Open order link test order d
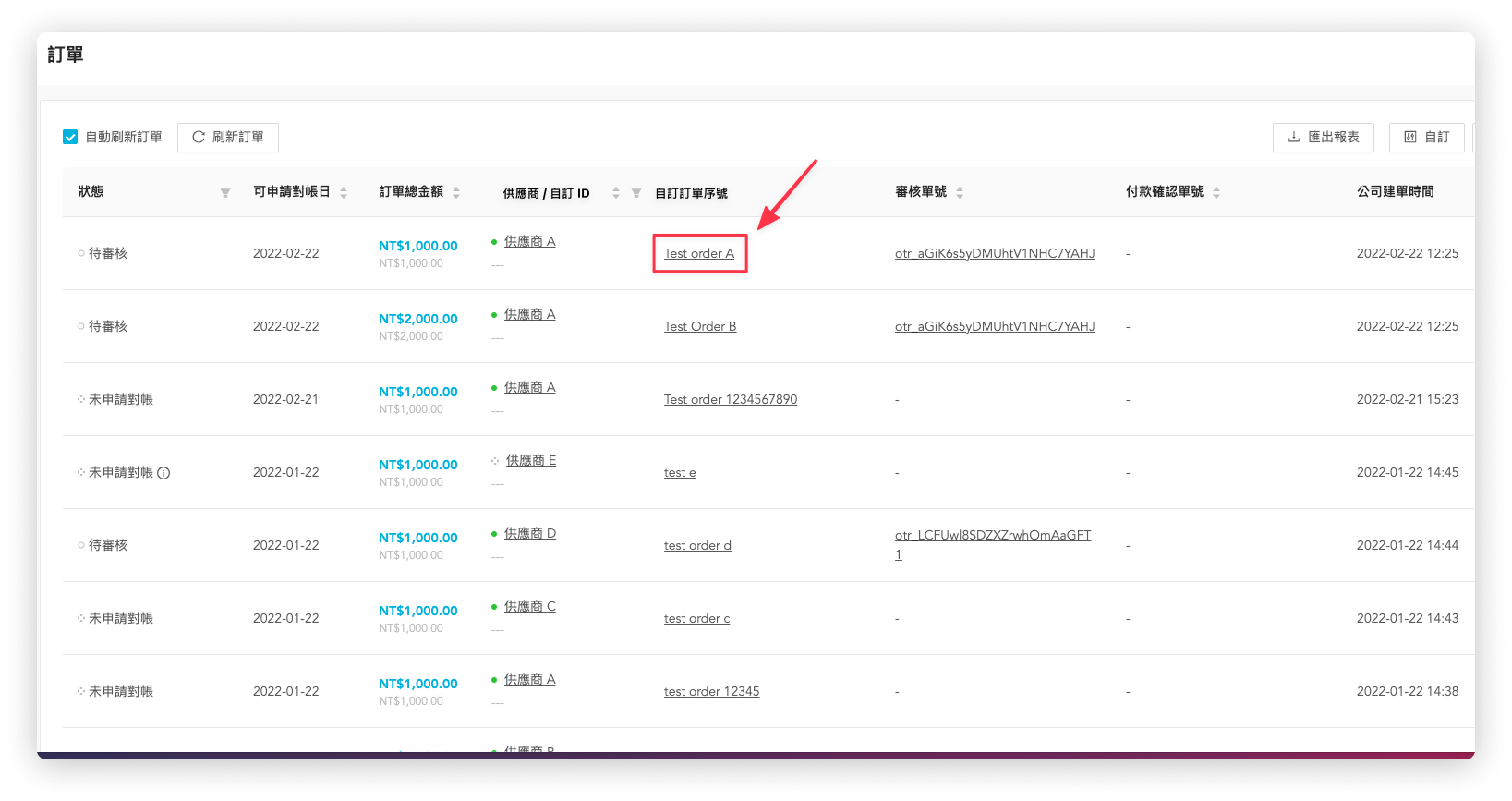 click(697, 545)
